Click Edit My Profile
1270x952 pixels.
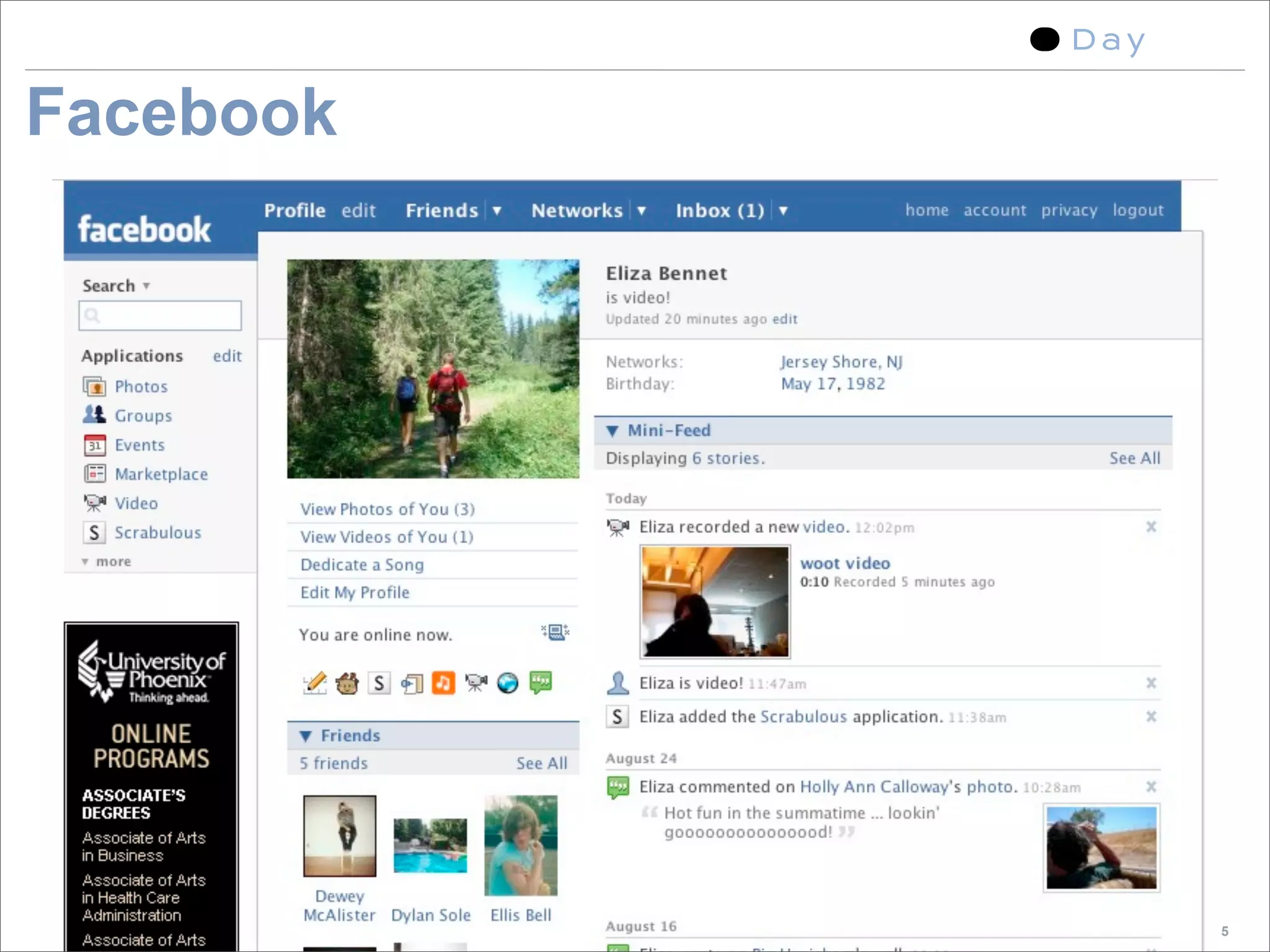pyautogui.click(x=355, y=593)
